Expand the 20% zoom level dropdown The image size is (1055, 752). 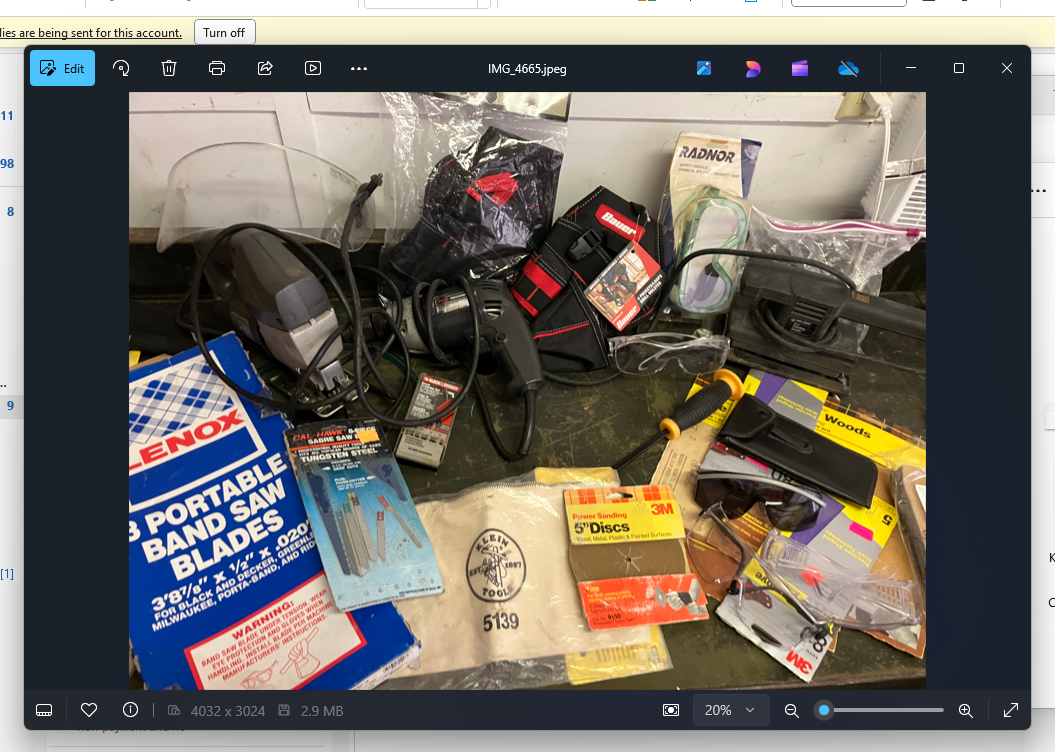pyautogui.click(x=730, y=710)
